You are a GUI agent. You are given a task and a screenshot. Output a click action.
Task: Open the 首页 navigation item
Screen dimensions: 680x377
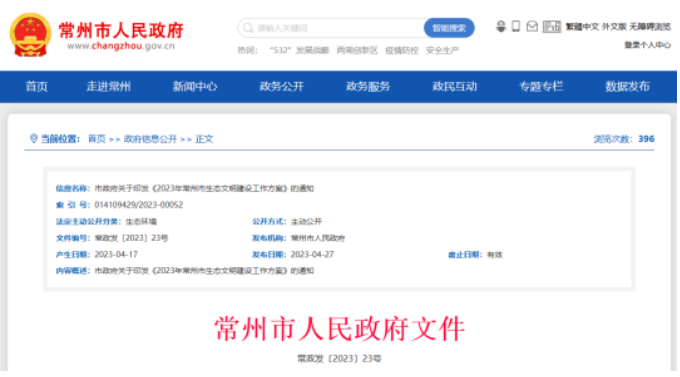pyautogui.click(x=37, y=86)
